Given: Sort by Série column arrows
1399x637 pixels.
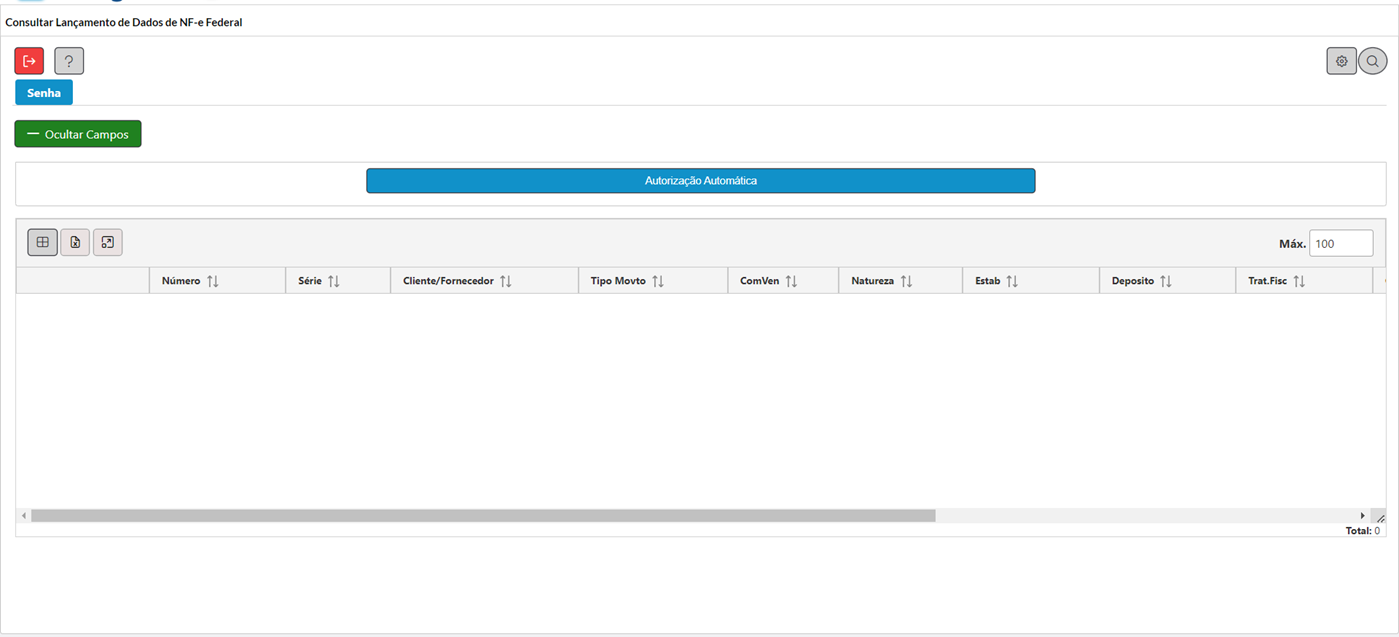Looking at the screenshot, I should point(334,281).
